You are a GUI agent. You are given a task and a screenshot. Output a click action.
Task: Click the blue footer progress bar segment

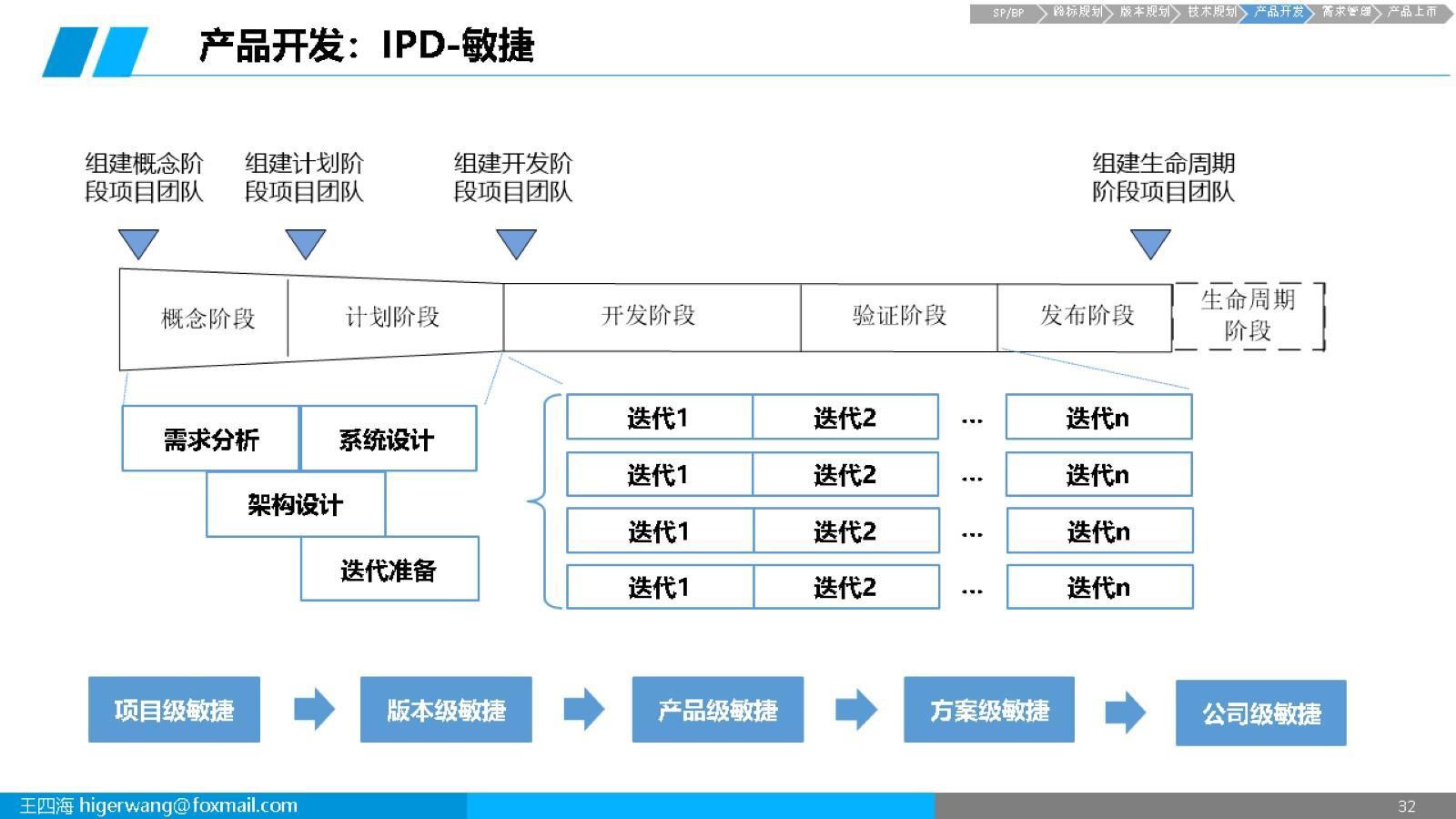(701, 804)
